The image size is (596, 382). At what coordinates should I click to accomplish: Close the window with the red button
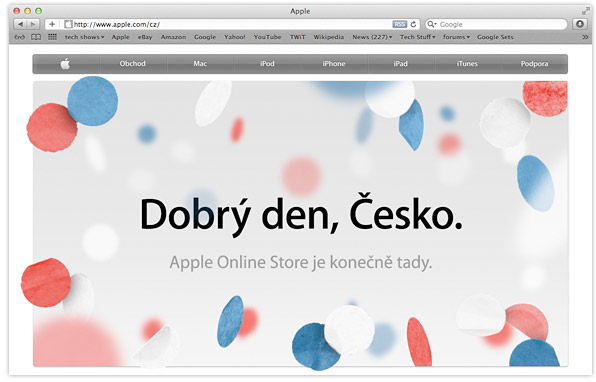(x=17, y=11)
